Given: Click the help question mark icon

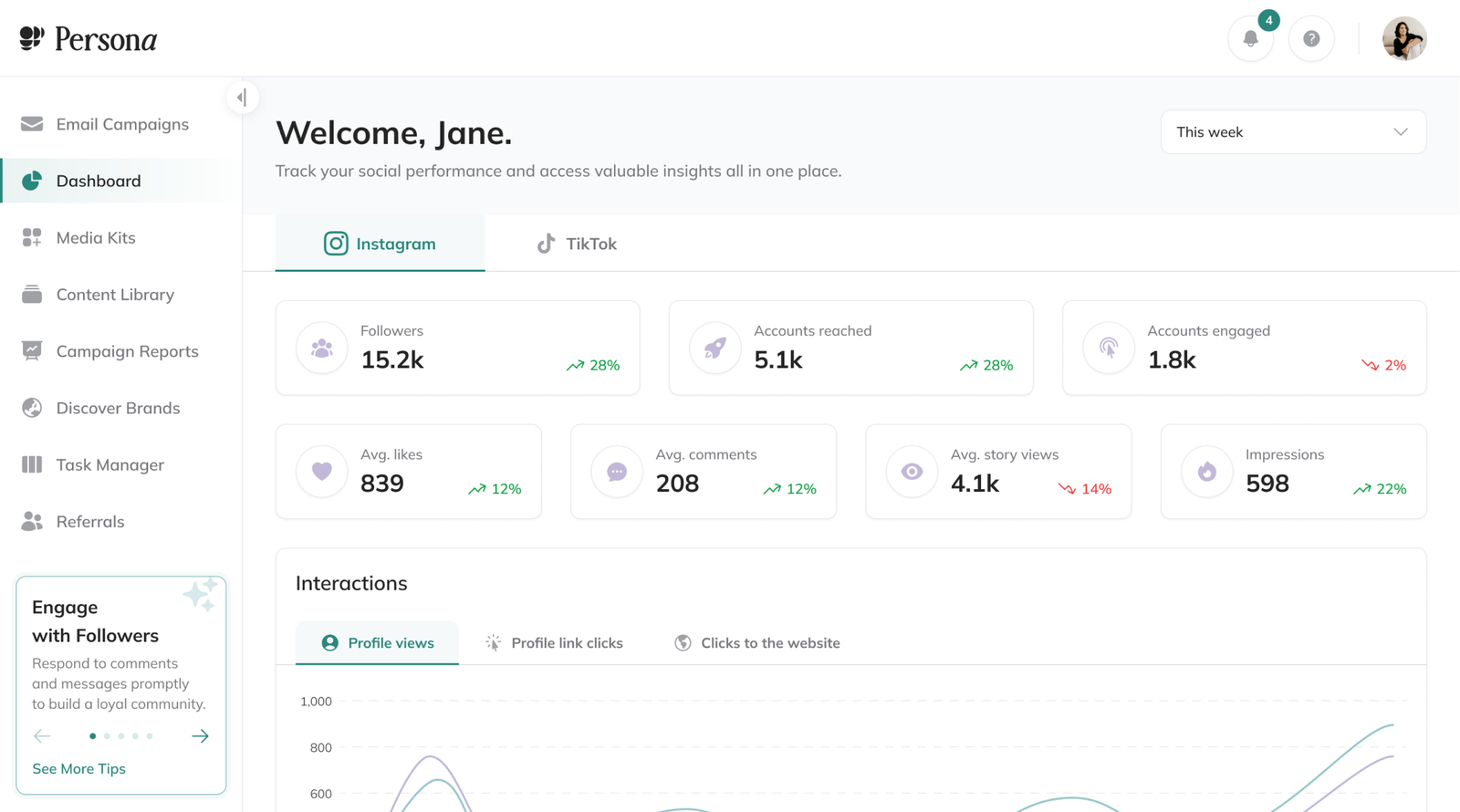Looking at the screenshot, I should click(x=1311, y=39).
